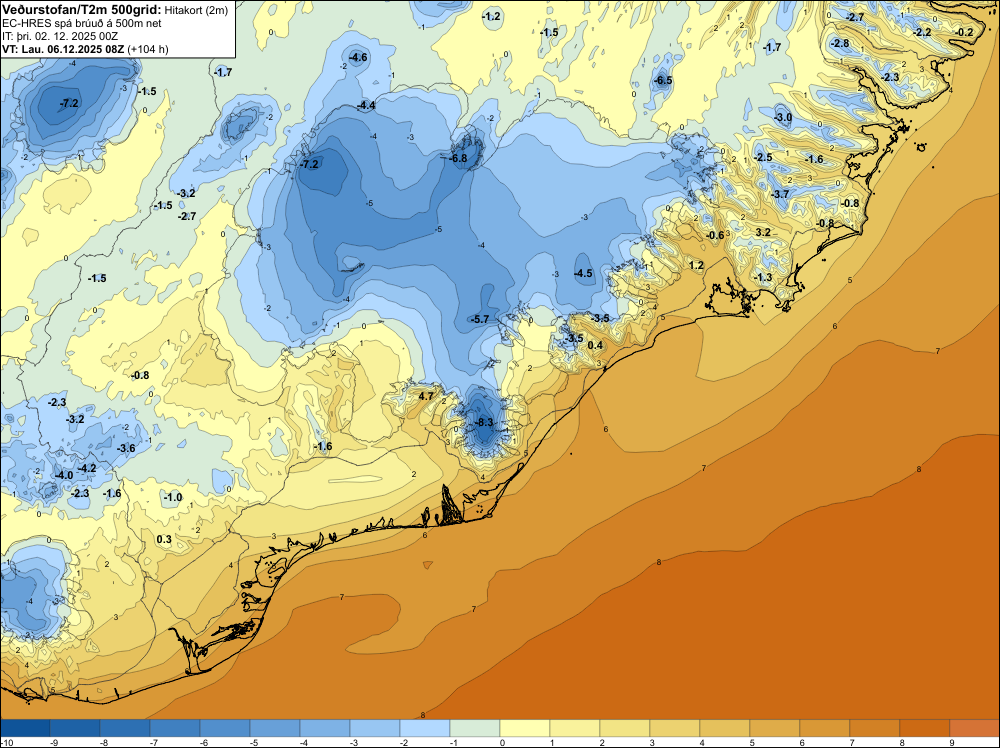Pick the pale yellow 0 to 1 swatch in the scale
This screenshot has width=1000, height=748.
coord(525,728)
